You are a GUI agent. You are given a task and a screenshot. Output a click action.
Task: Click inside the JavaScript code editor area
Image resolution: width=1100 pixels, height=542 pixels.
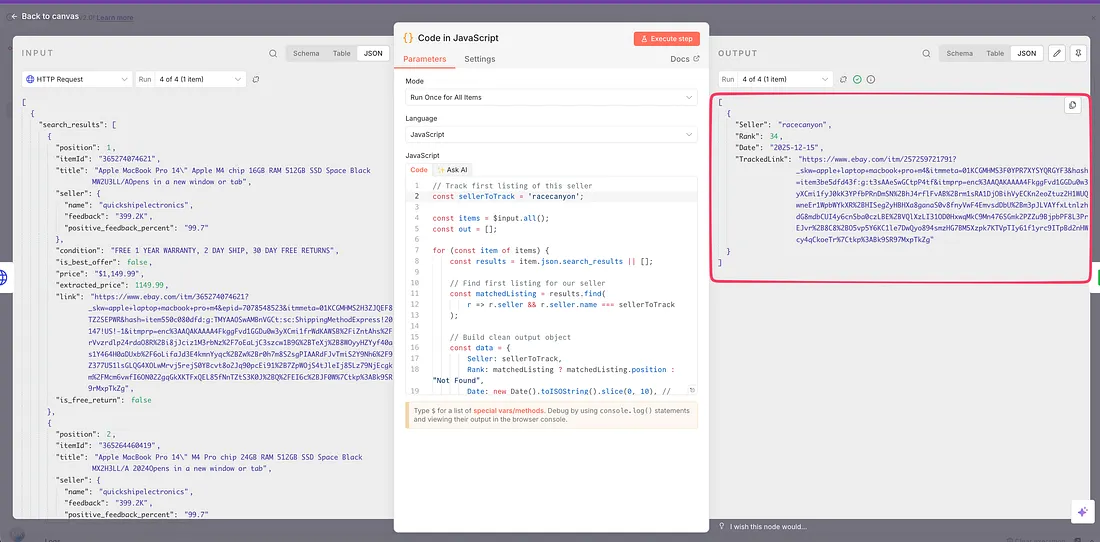tap(560, 280)
